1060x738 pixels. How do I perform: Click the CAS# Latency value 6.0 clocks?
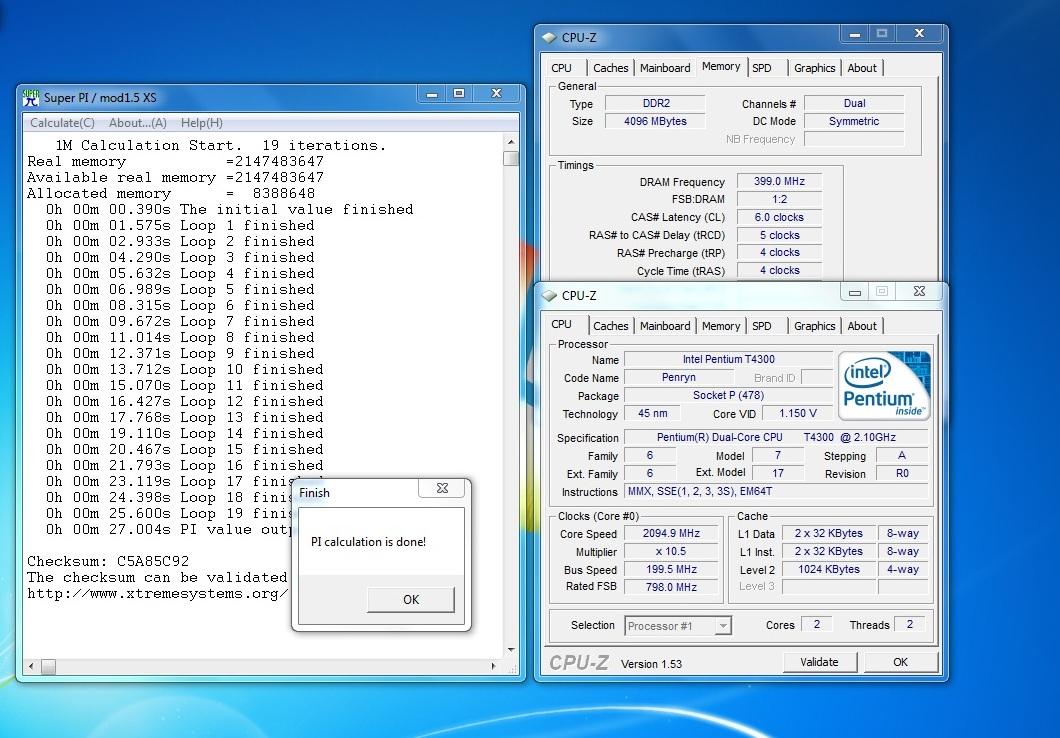tap(779, 217)
